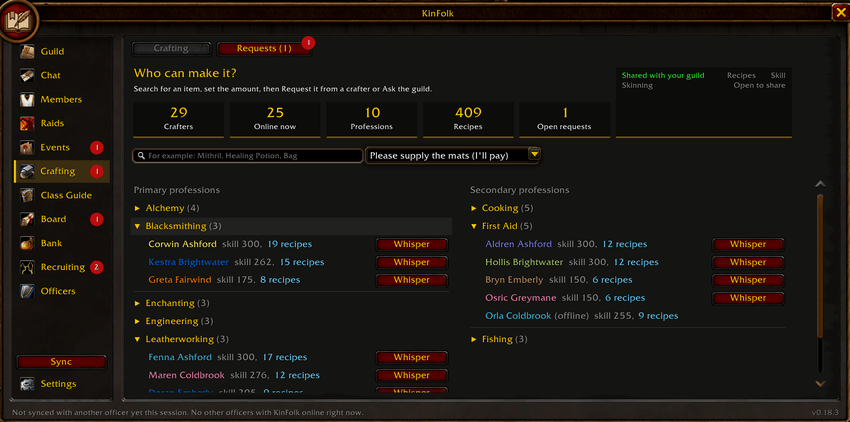This screenshot has width=850, height=422.
Task: Go to Officers in sidebar
Action: pyautogui.click(x=58, y=291)
